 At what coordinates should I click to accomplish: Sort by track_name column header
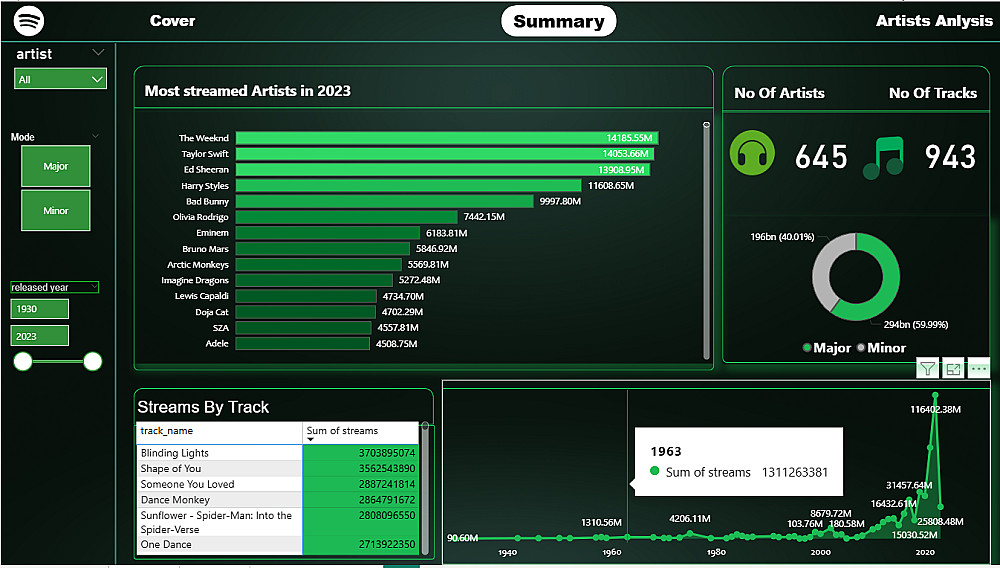[219, 432]
